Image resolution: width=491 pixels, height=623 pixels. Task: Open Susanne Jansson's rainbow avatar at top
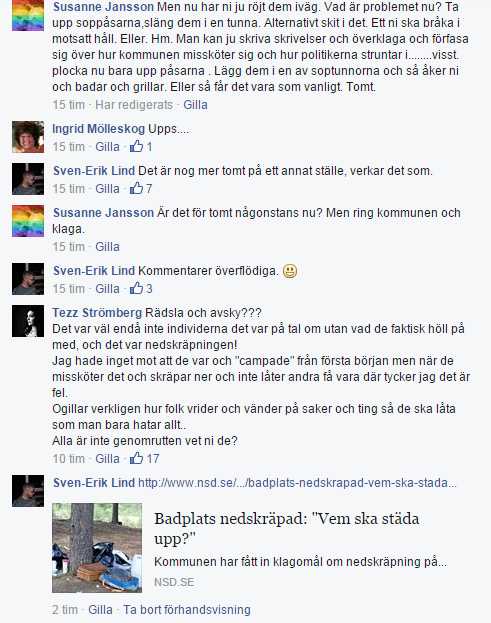point(28,15)
